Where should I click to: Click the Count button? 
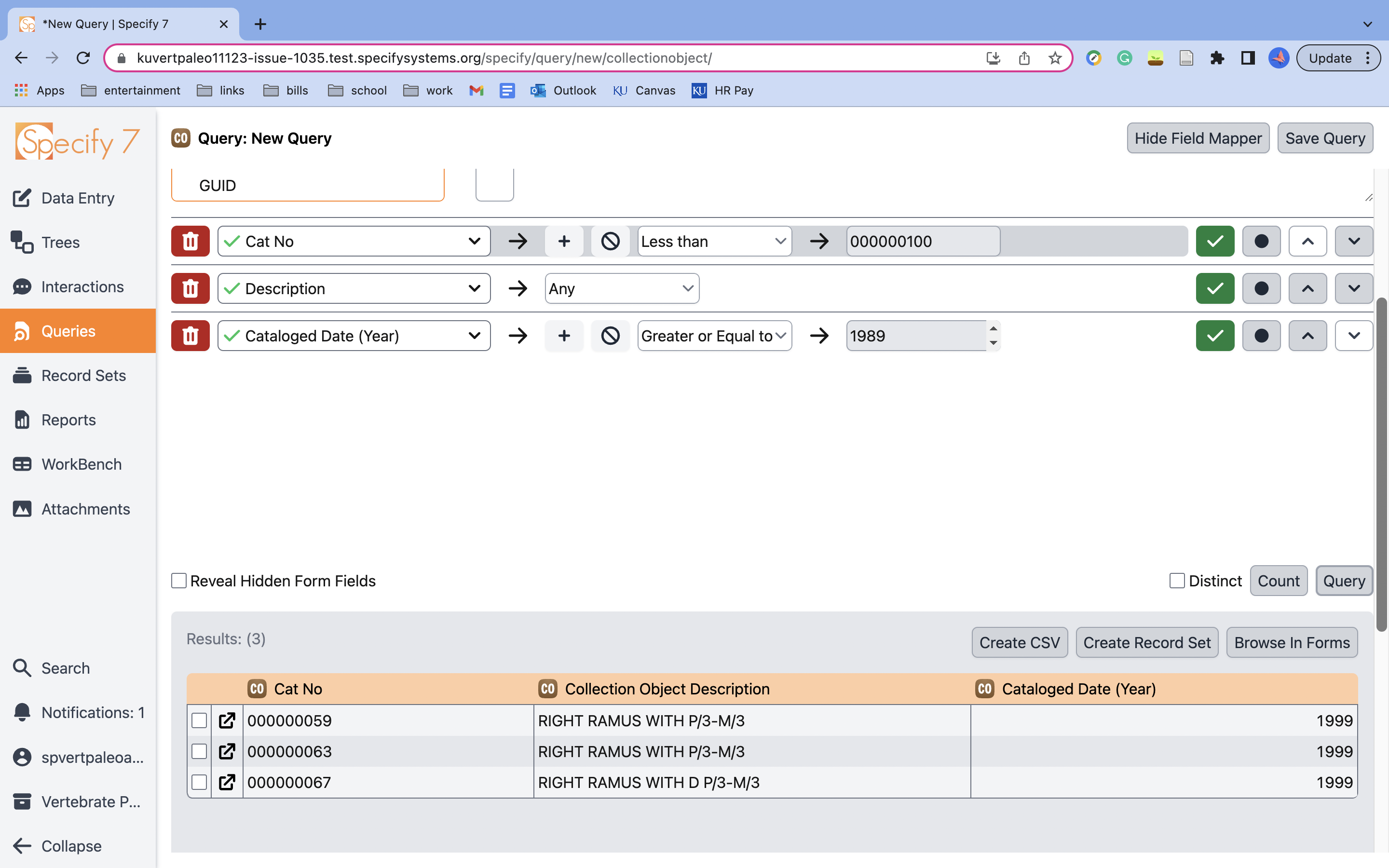(1278, 581)
